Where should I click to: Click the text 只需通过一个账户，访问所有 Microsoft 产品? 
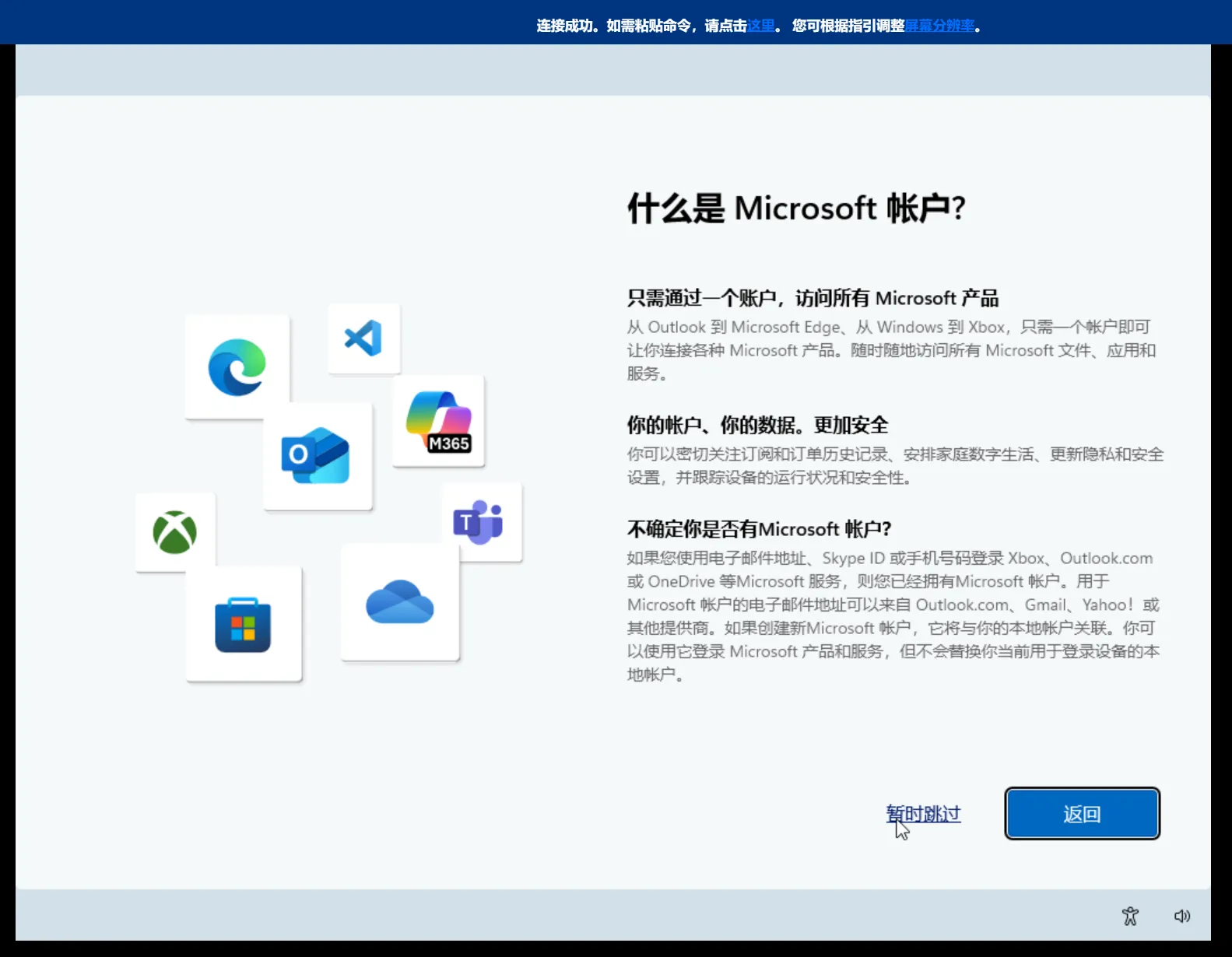pos(813,298)
